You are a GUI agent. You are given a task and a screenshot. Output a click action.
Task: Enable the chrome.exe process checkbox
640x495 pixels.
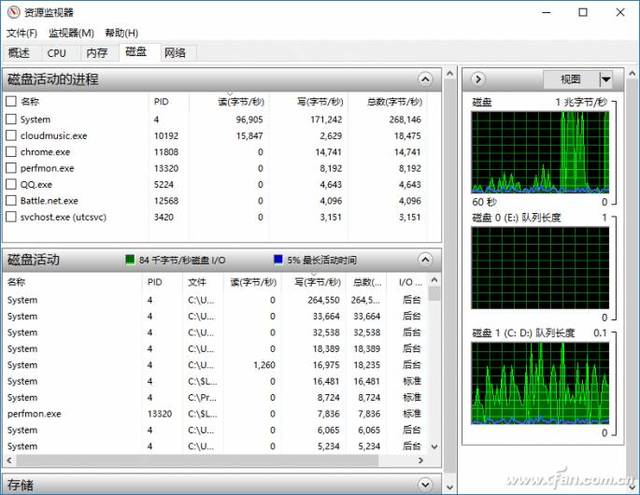click(11, 152)
